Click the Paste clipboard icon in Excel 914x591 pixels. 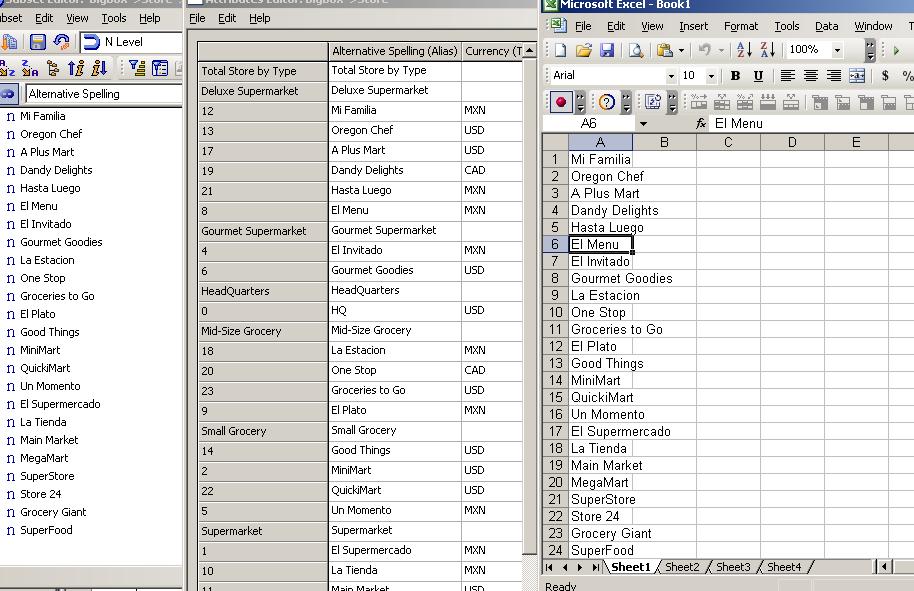click(x=665, y=50)
